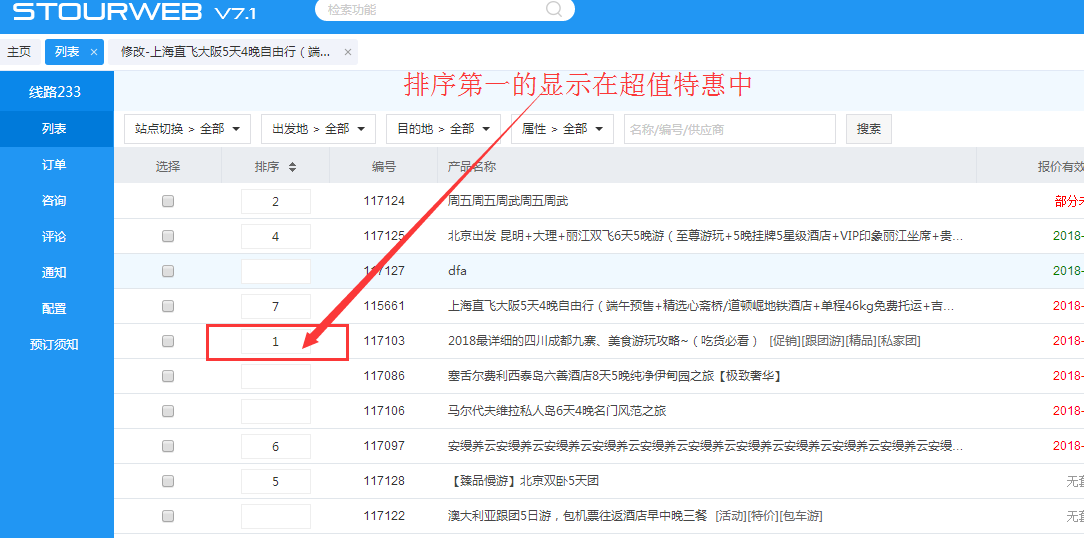Expand the 出发地 filter dropdown
The width and height of the screenshot is (1084, 538).
pos(318,129)
